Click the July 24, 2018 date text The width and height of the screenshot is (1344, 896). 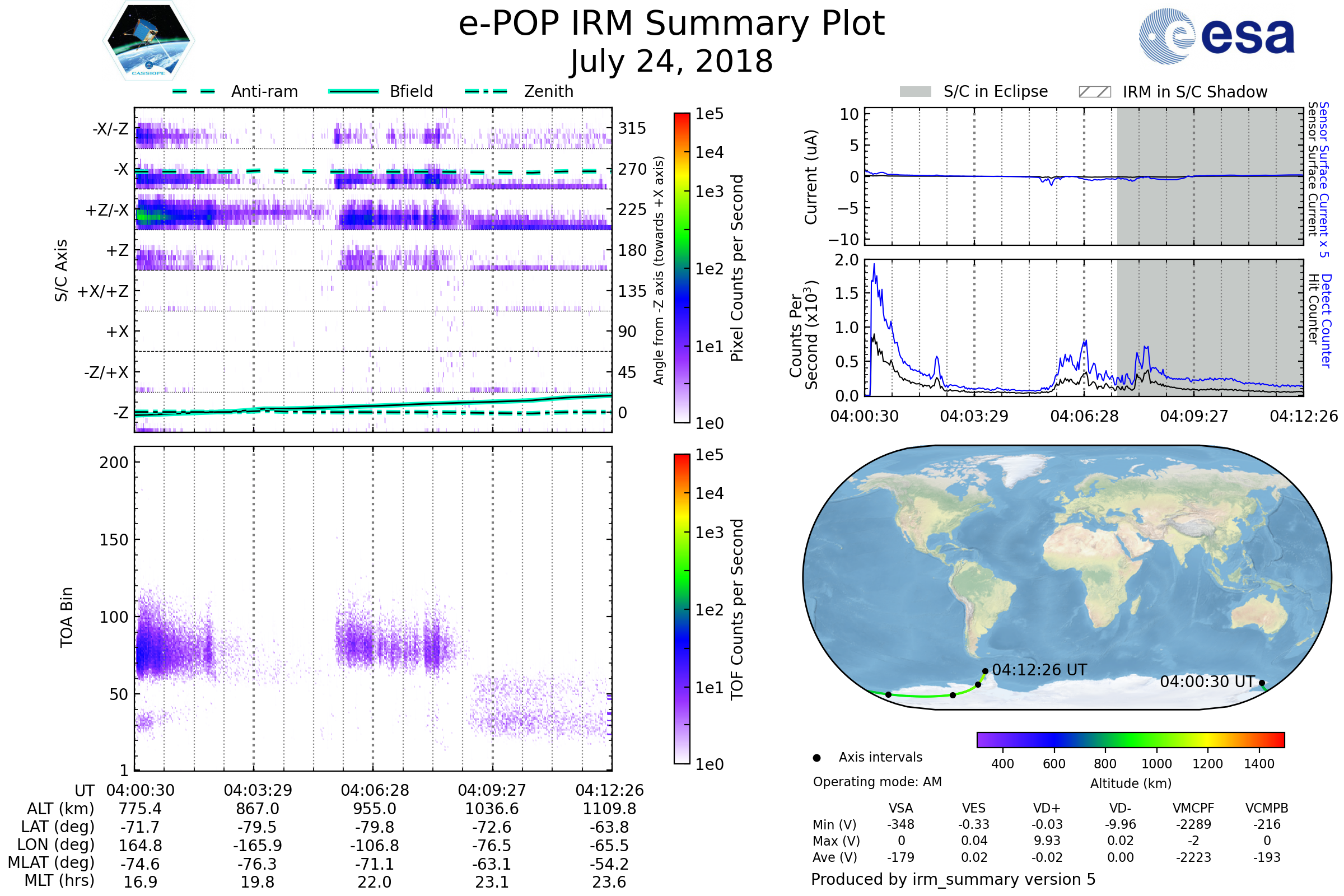[x=671, y=62]
